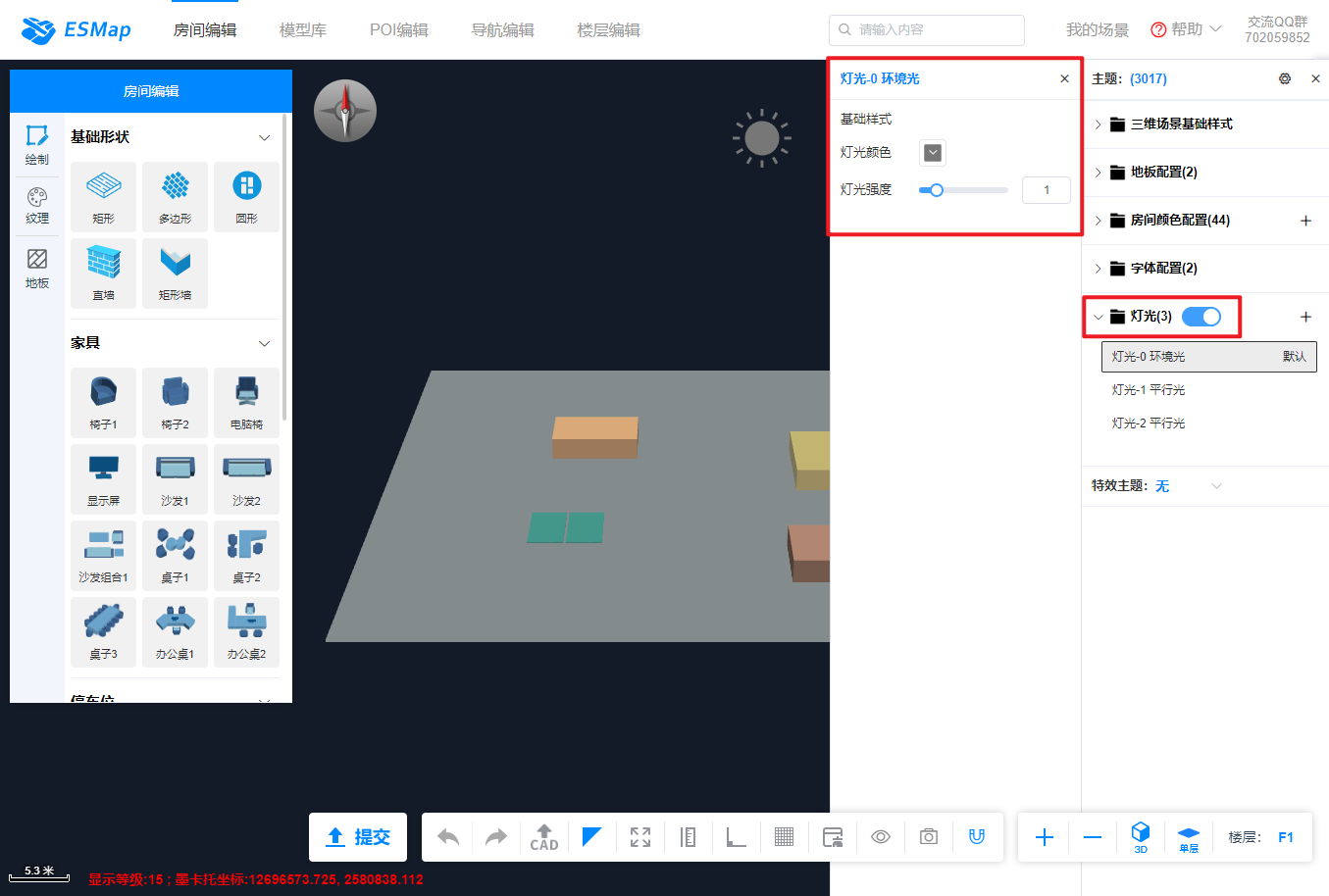Click the undo arrow in bottom toolbar

point(448,837)
